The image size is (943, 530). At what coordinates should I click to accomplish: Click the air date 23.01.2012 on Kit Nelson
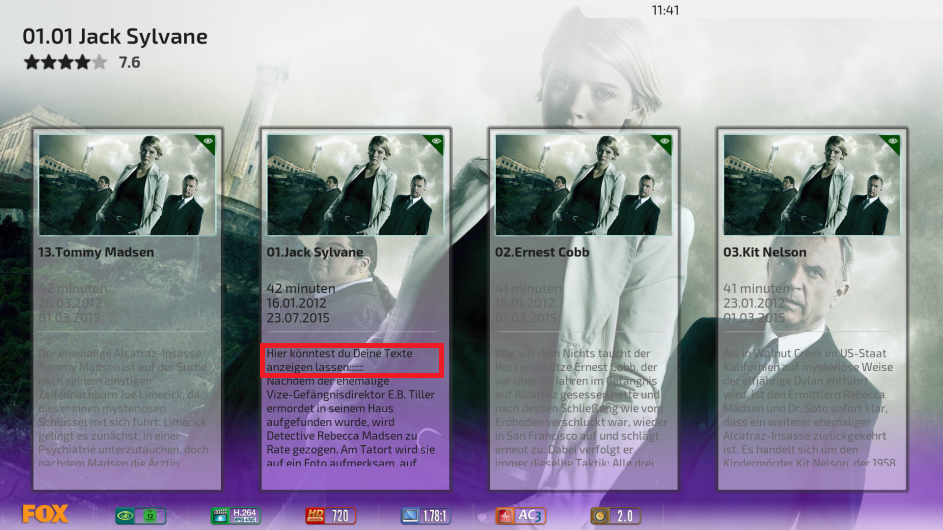[x=754, y=303]
